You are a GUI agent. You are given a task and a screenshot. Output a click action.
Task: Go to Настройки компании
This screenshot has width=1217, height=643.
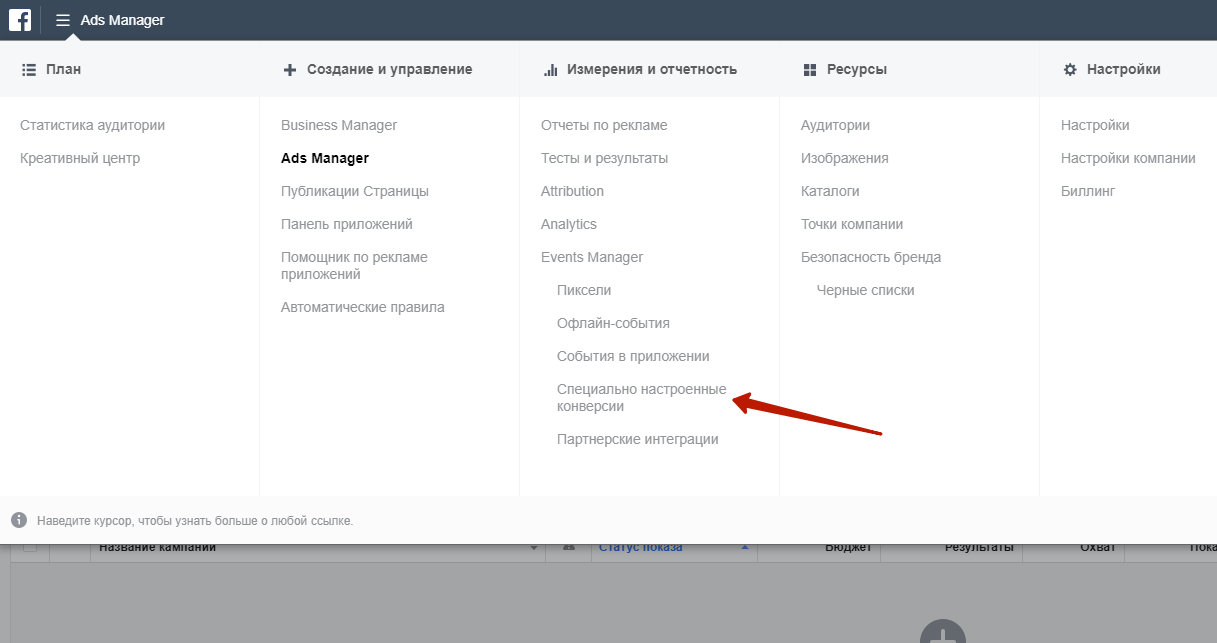point(1128,158)
